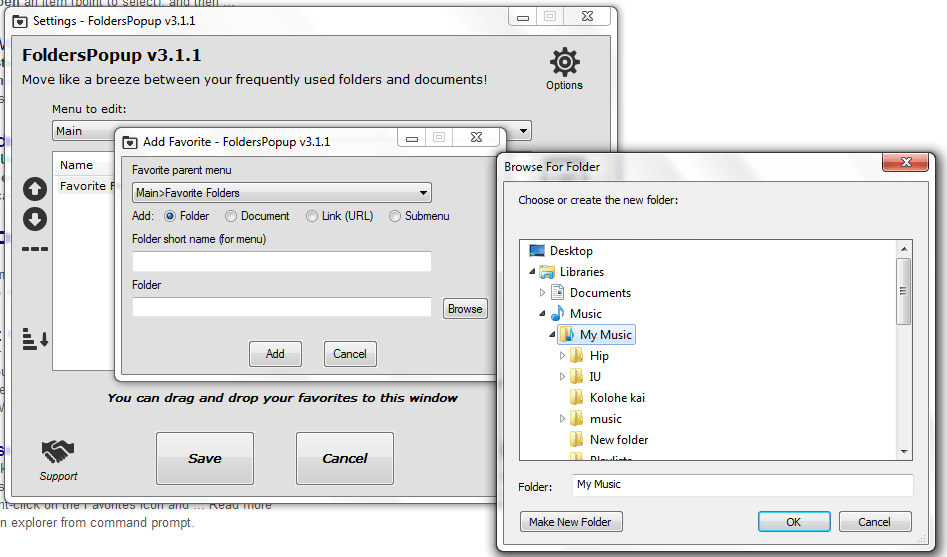Click OK in Browse For Folder
This screenshot has height=557, width=947.
[x=794, y=522]
